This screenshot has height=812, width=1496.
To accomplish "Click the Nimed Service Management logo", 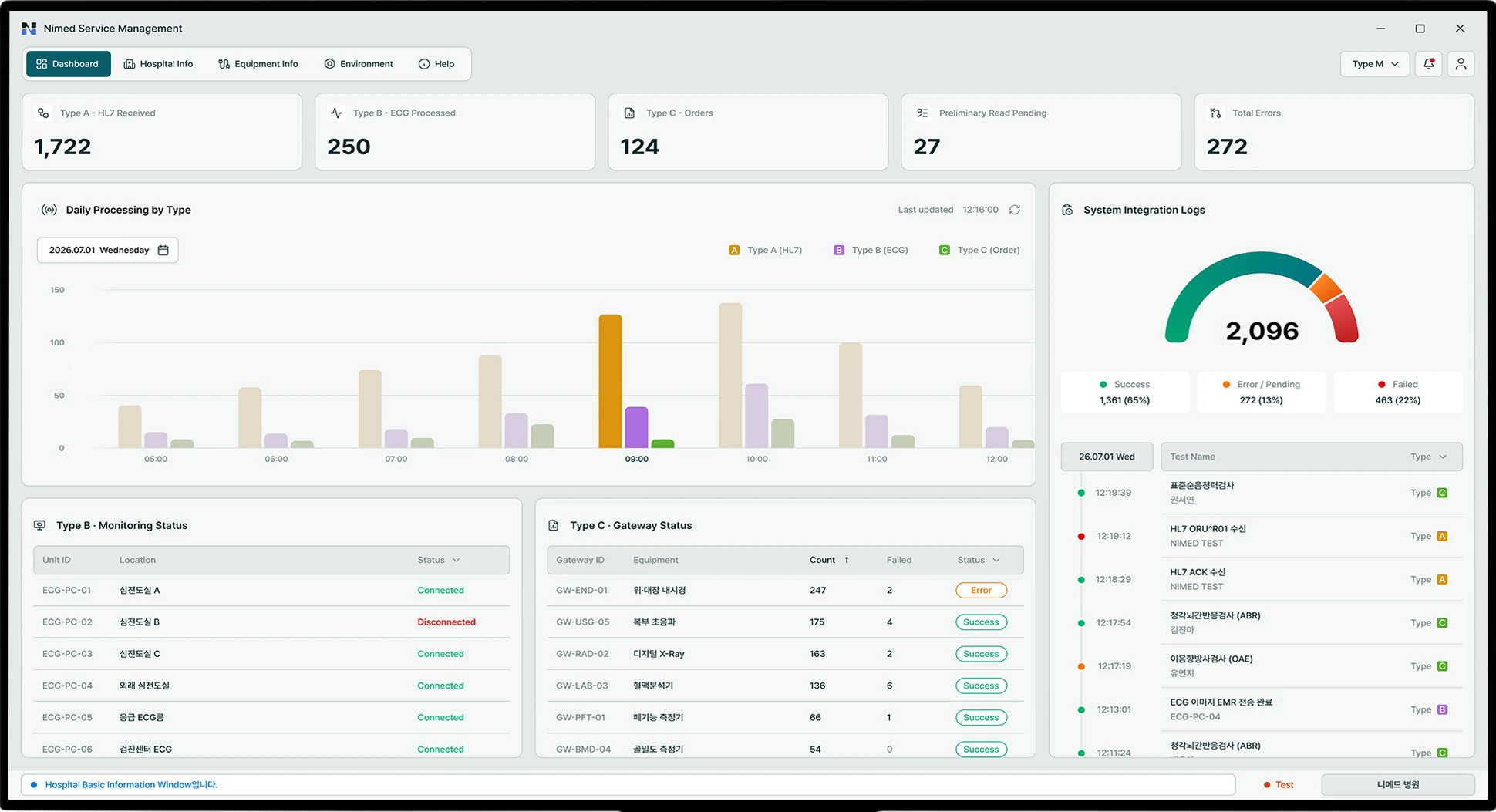I will (29, 29).
